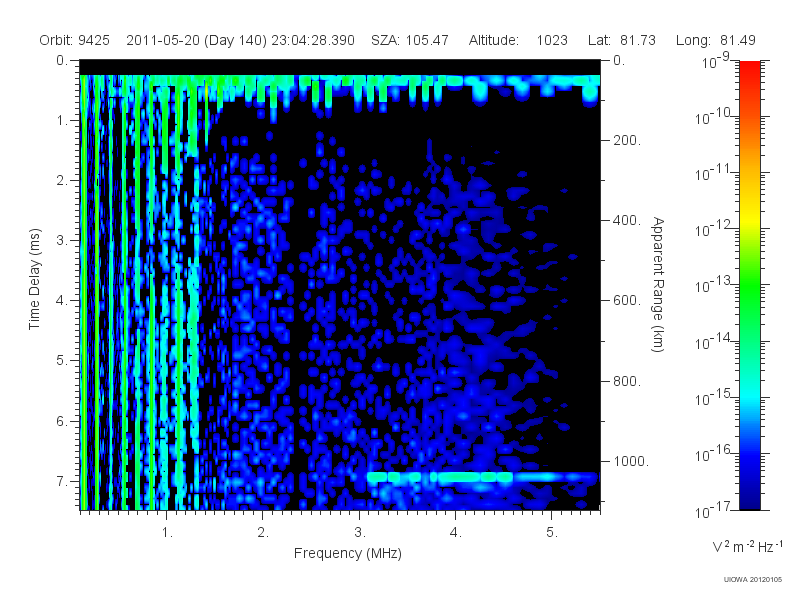The width and height of the screenshot is (800, 600).
Task: Click the '5.' tick on the frequency axis
Action: (552, 533)
